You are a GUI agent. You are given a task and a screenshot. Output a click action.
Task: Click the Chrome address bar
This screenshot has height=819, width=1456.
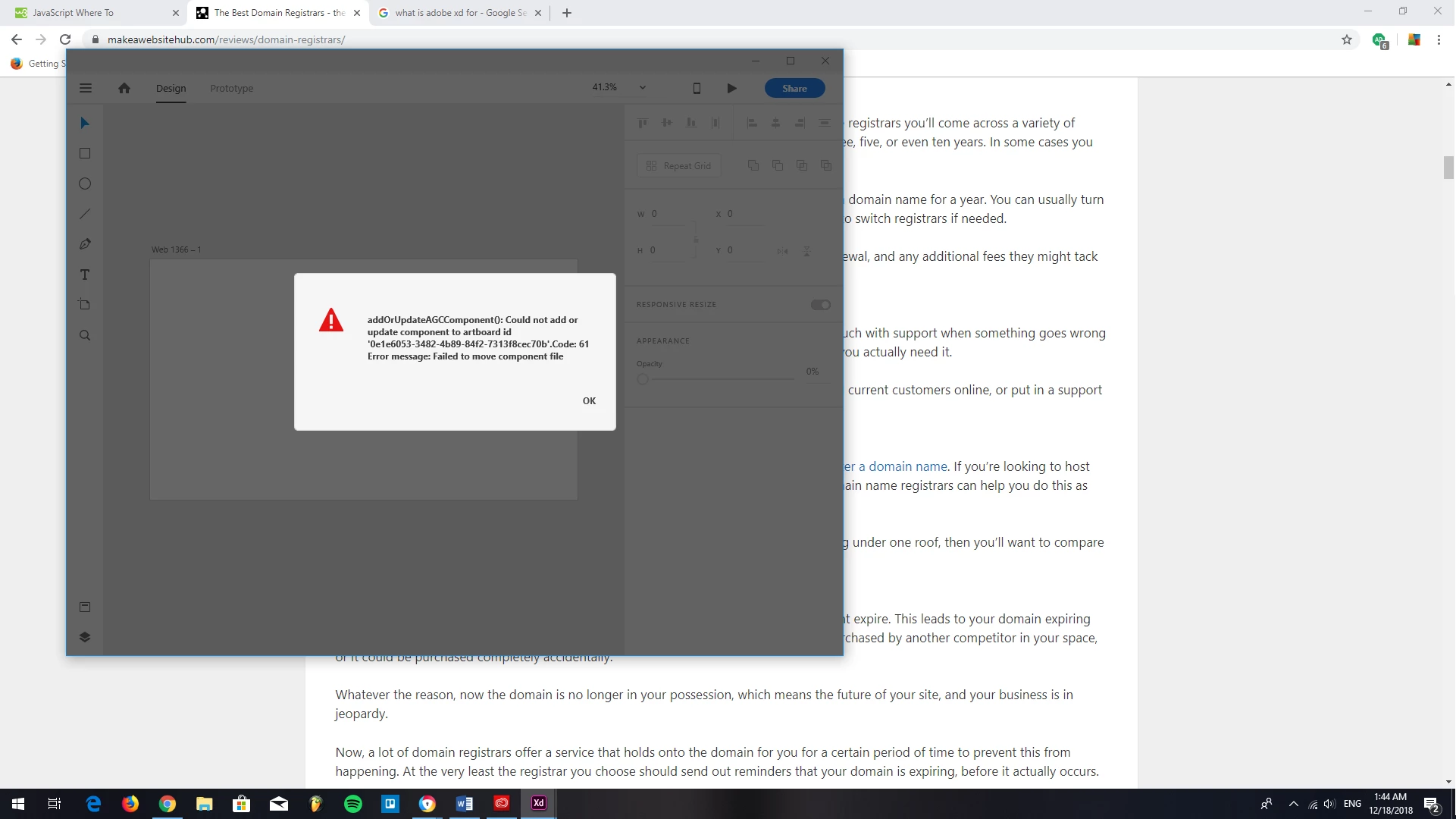point(682,39)
